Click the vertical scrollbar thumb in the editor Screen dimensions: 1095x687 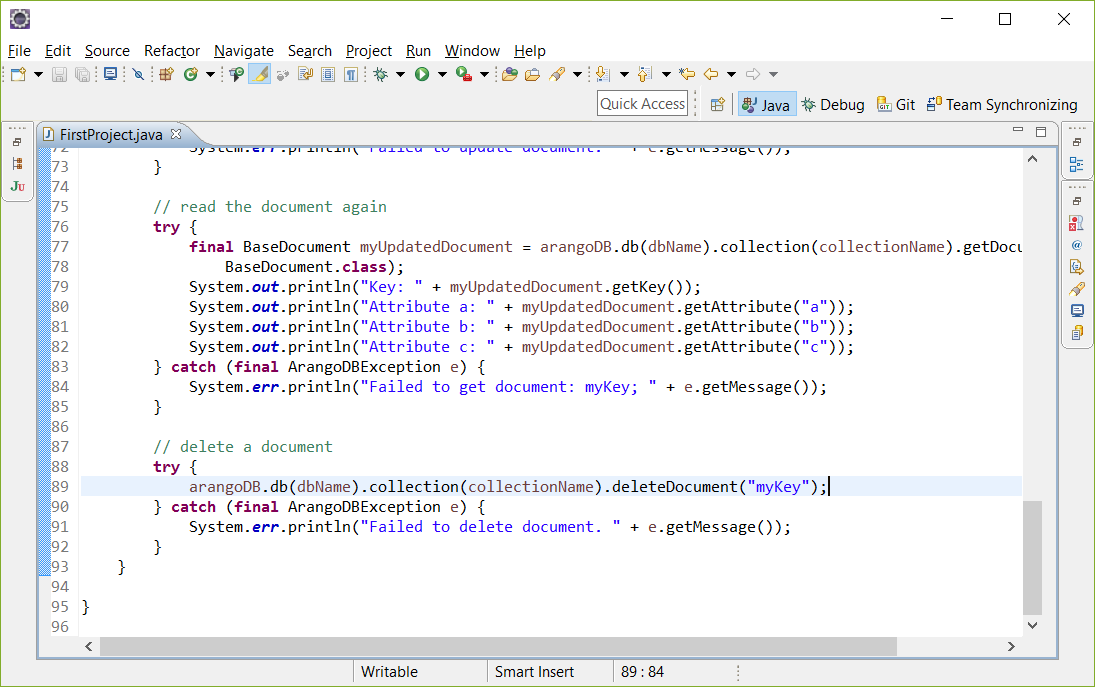click(x=1032, y=557)
